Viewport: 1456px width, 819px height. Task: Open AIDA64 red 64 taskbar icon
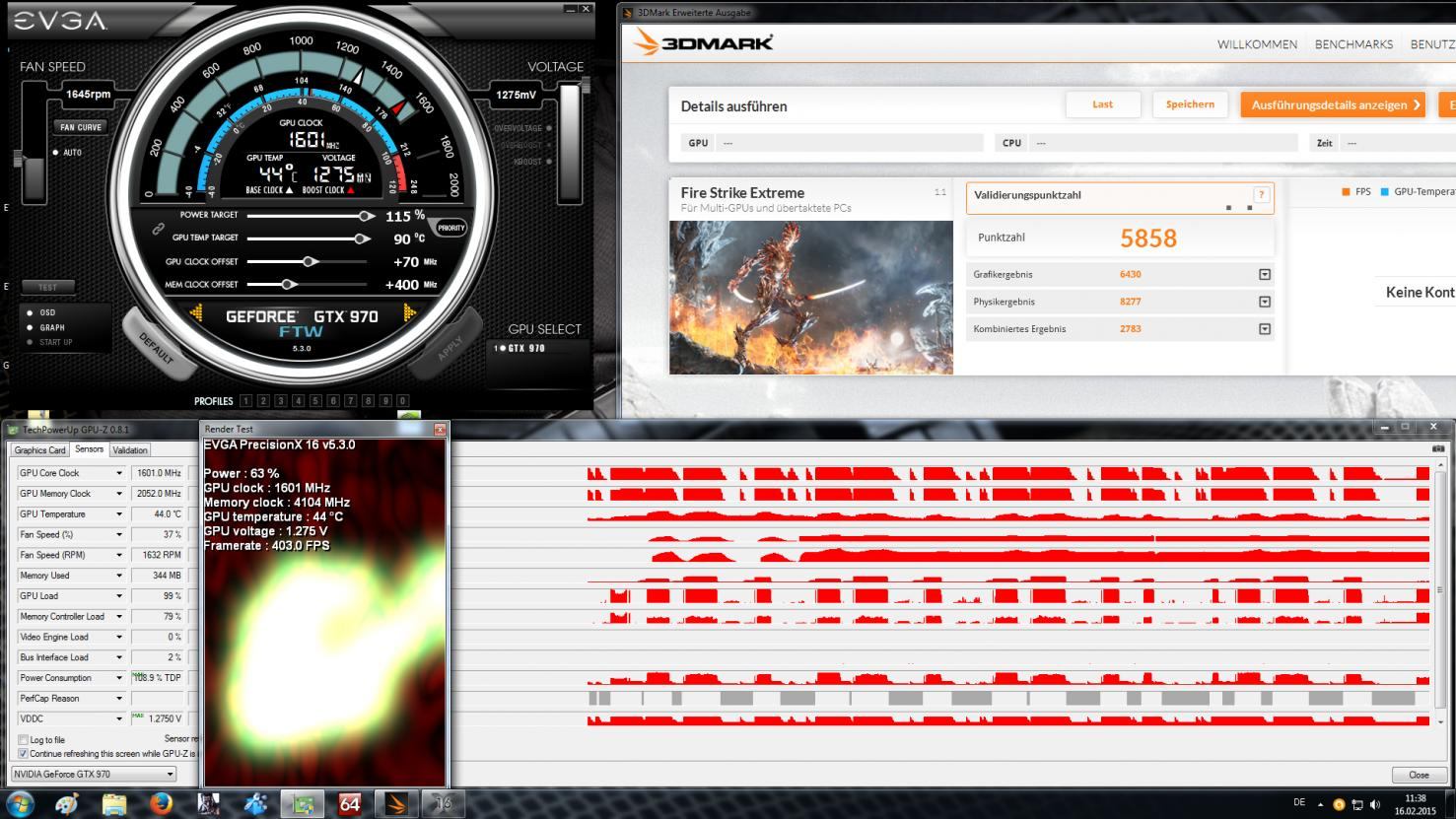(x=350, y=804)
